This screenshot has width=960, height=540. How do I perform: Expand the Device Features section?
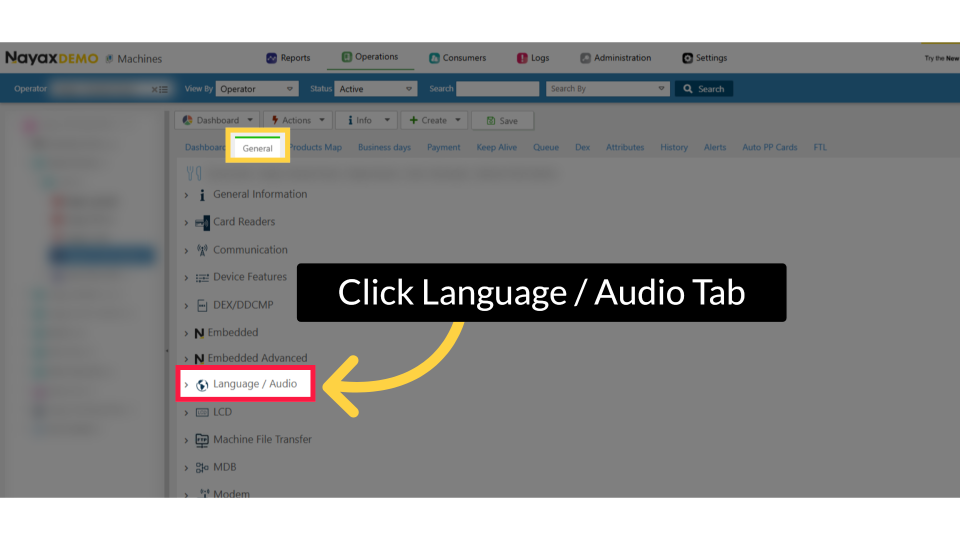pos(186,278)
